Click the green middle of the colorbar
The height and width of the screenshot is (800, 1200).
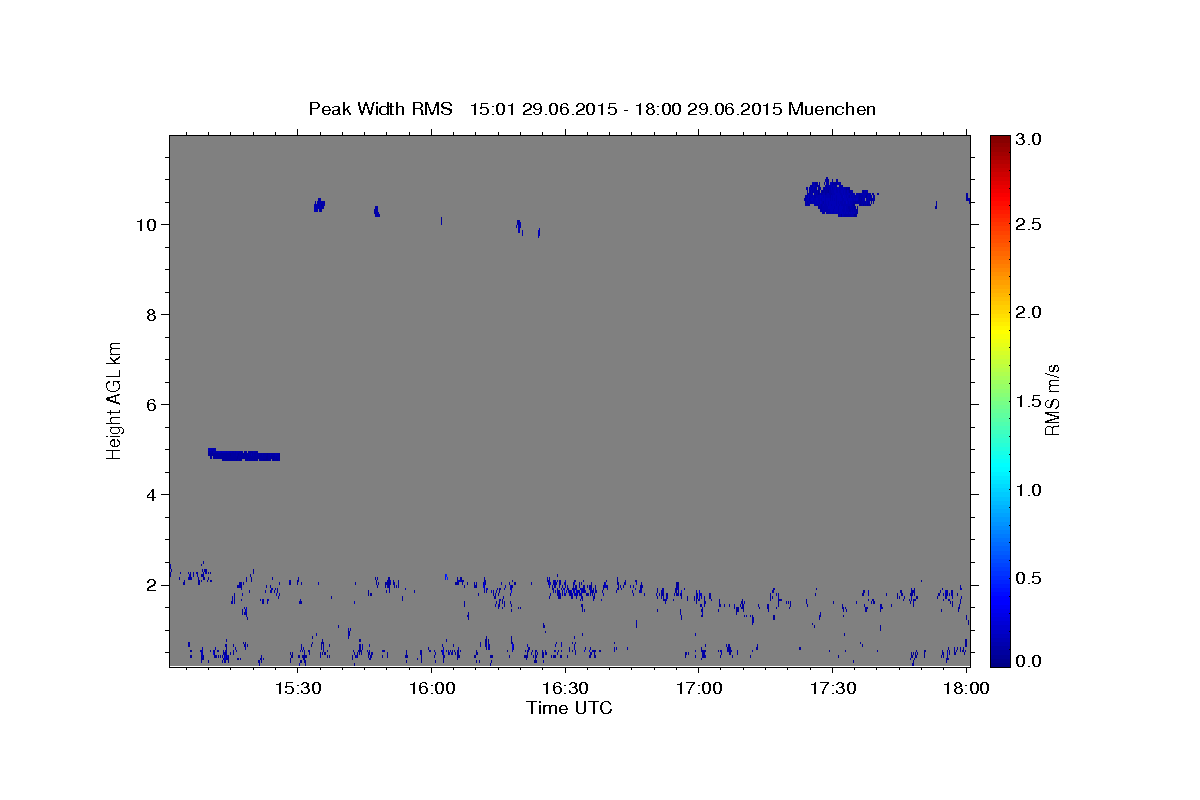coord(1000,400)
